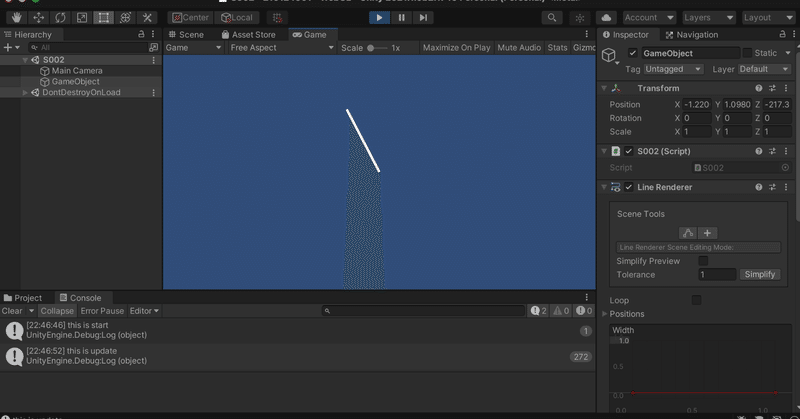Open Collaborate services sun icon
Viewport: 800px width, 419px height.
(x=580, y=18)
